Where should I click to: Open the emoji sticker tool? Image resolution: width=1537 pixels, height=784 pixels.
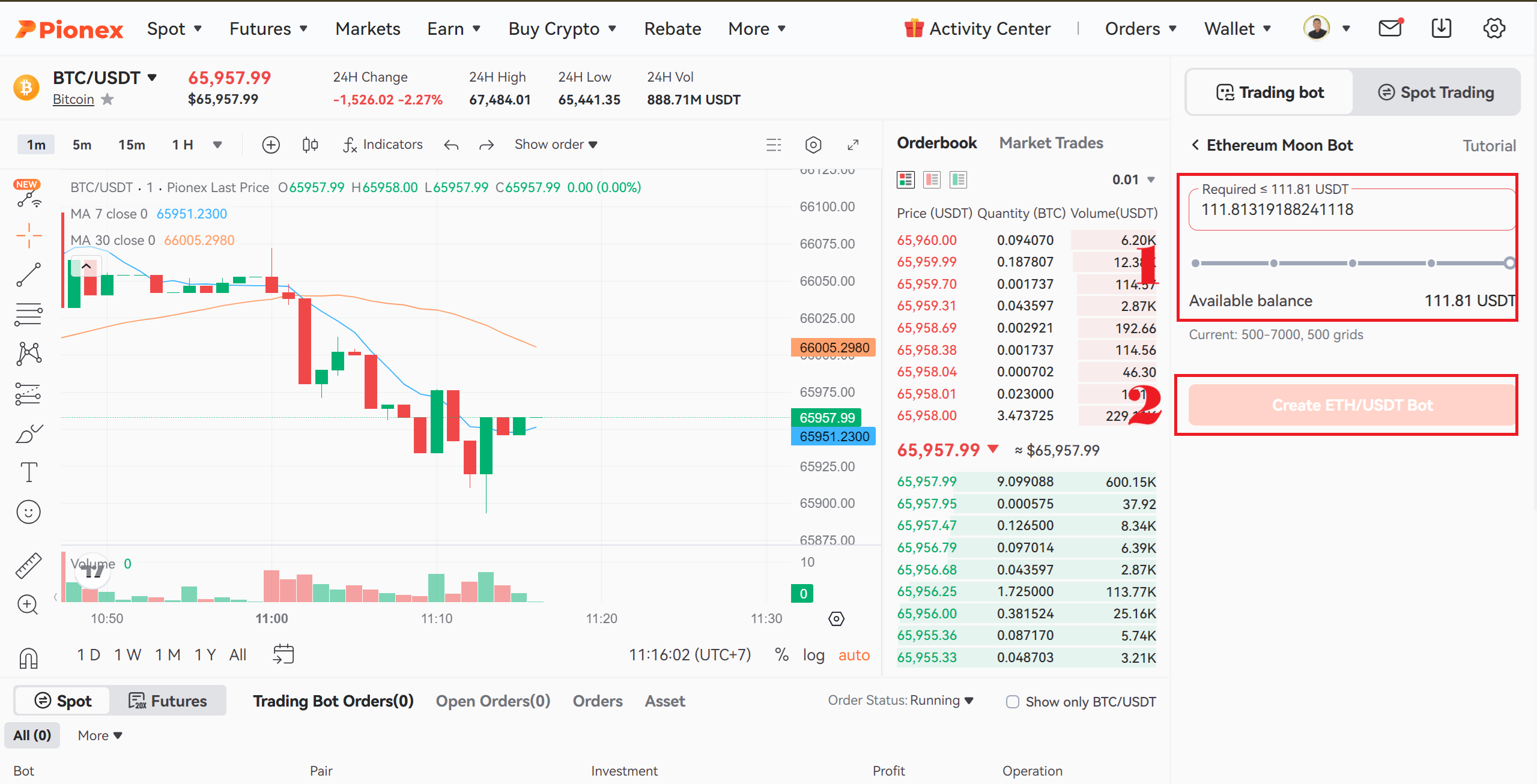coord(29,512)
